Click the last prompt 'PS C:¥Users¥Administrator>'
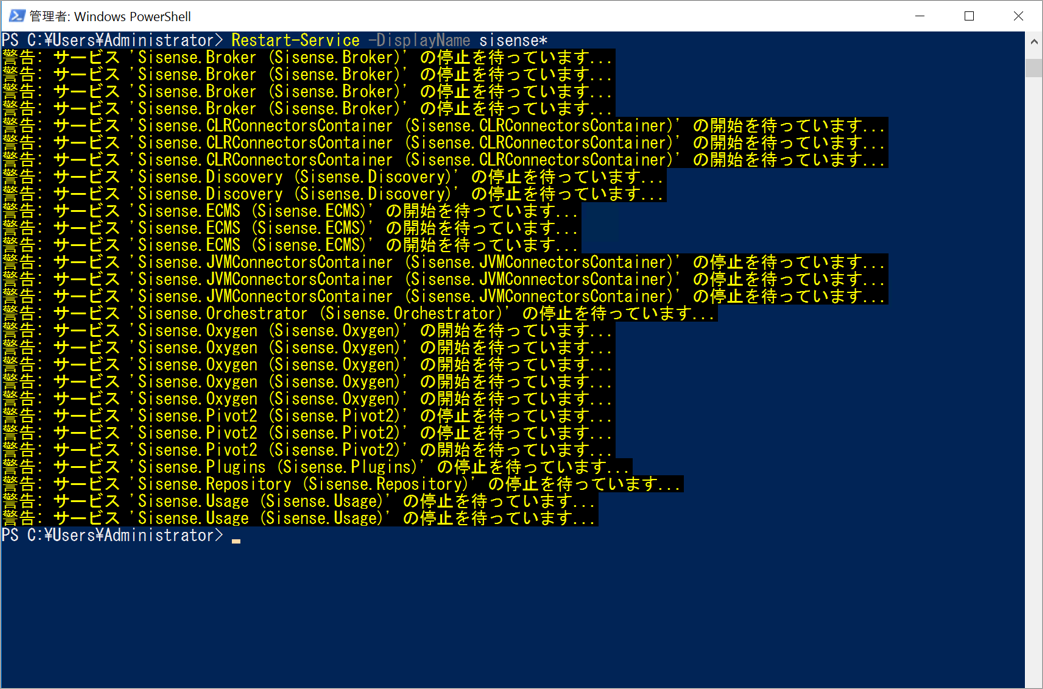 [x=112, y=535]
